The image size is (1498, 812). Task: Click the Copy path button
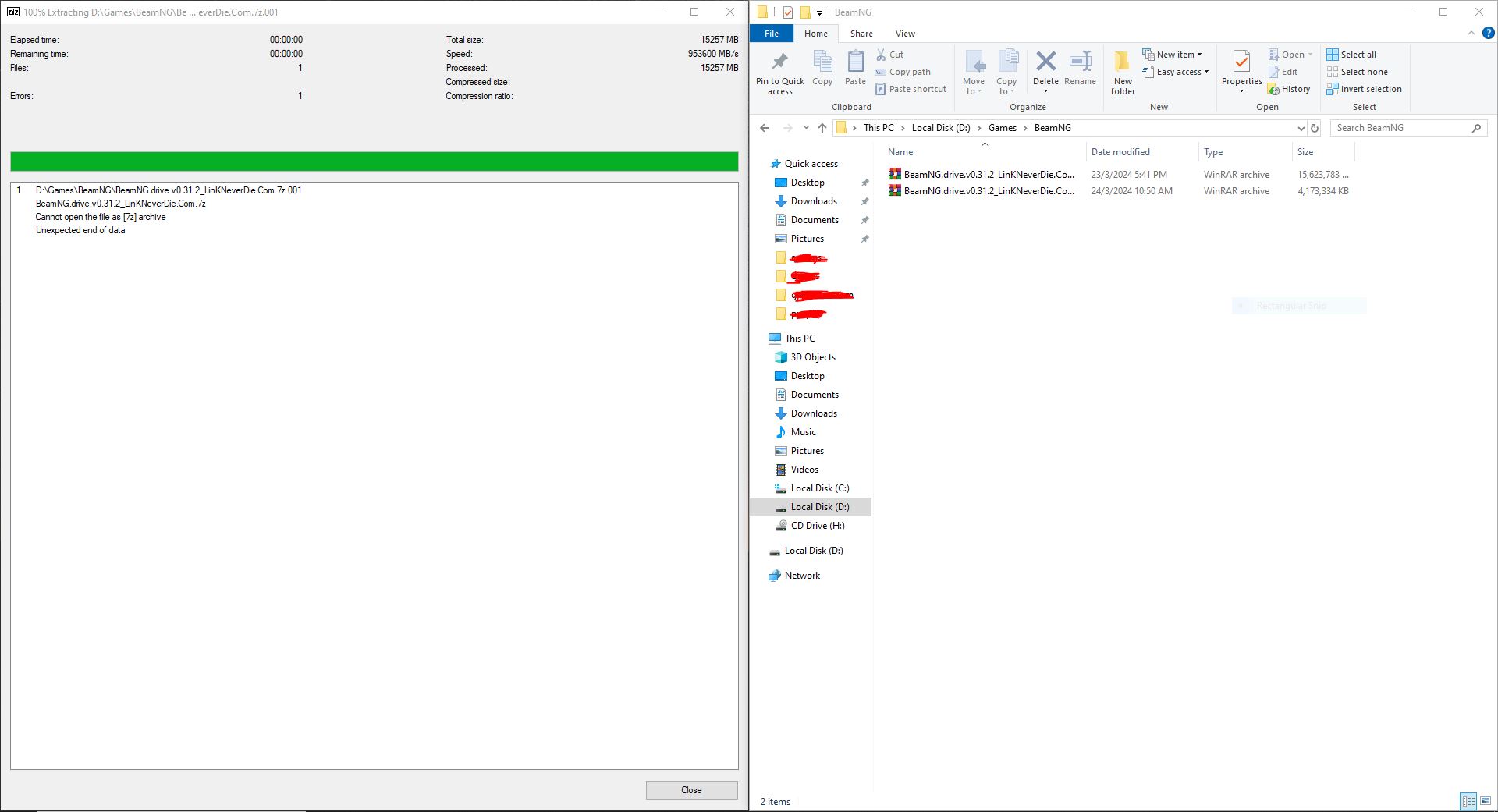pyautogui.click(x=903, y=72)
